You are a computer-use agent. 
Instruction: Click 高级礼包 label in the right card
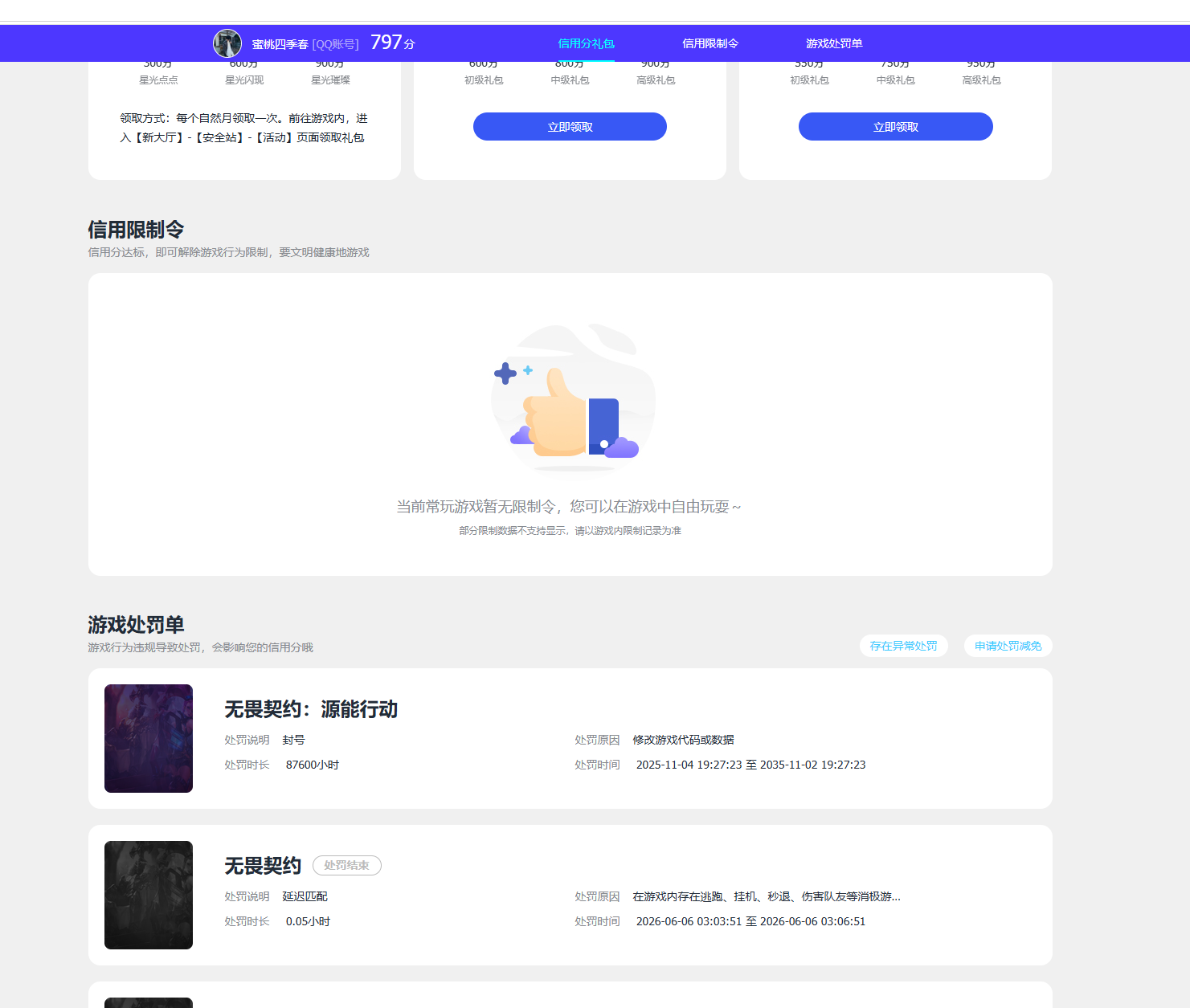(x=982, y=80)
